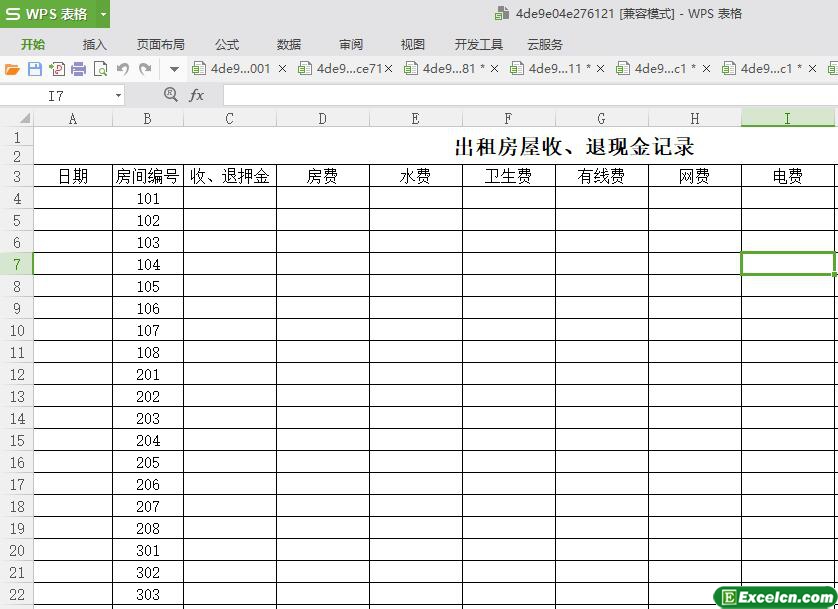Expand the cell name box dropdown
Screen dimensions: 838x609
118,96
